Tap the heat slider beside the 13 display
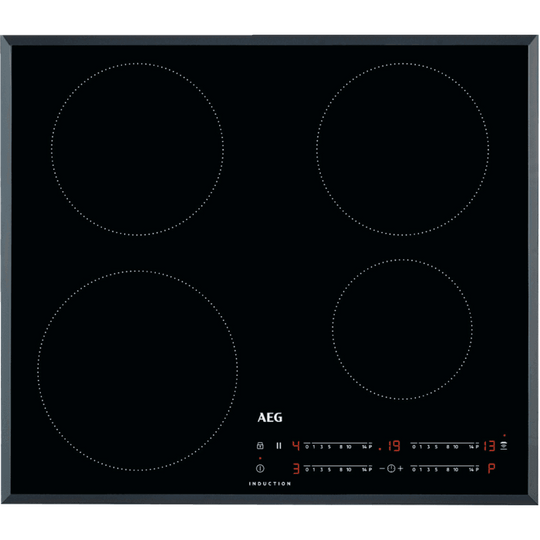The image size is (540, 540). tap(445, 445)
